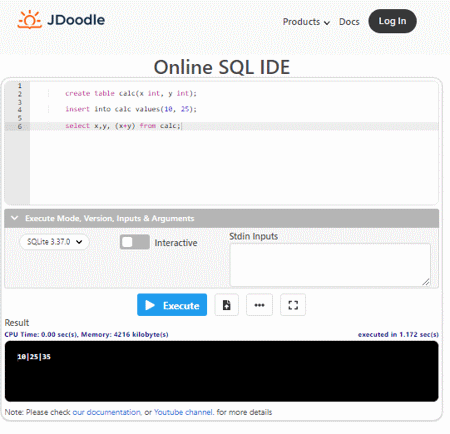Click the JDoodle sun logo icon
Viewport: 450px width, 434px height.
click(x=30, y=20)
